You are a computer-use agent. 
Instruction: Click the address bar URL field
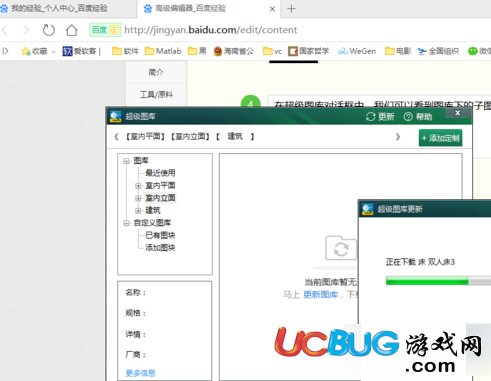(x=211, y=30)
